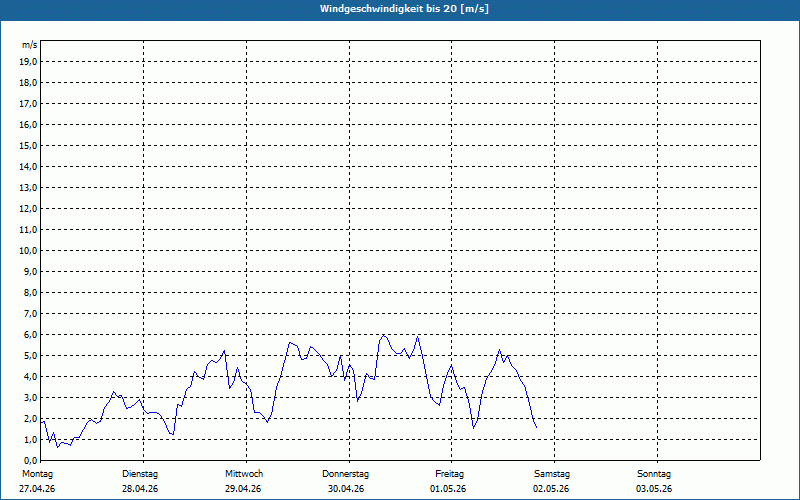The width and height of the screenshot is (800, 500).
Task: Click the date 30.04.26
Action: 346,489
